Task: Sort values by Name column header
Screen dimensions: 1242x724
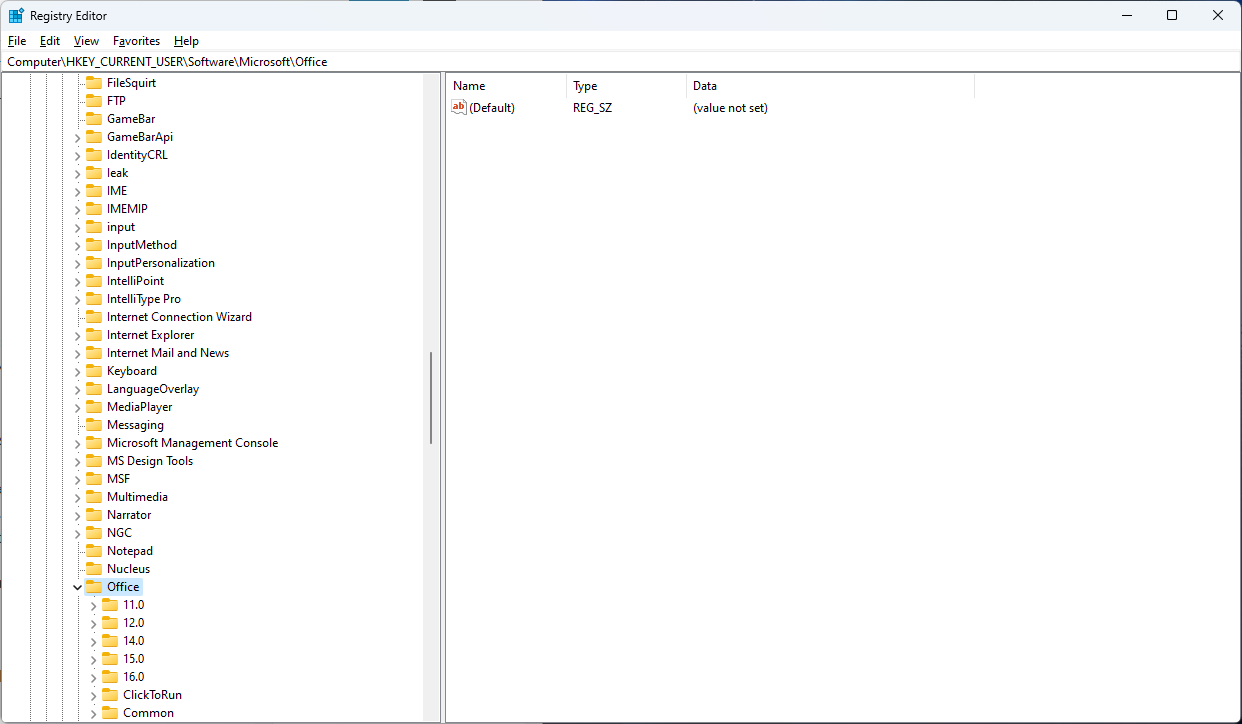Action: click(x=506, y=86)
